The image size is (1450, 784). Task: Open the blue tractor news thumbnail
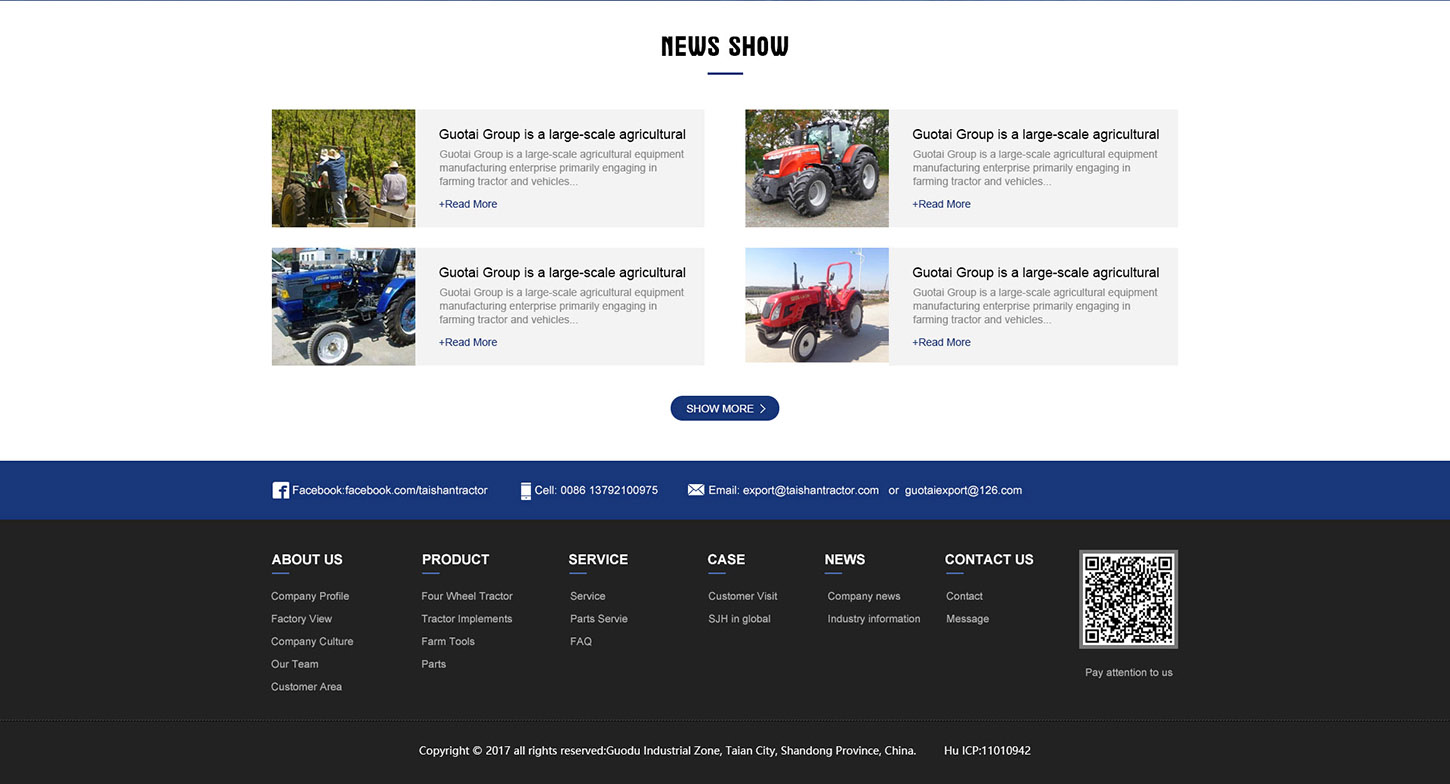(x=343, y=306)
